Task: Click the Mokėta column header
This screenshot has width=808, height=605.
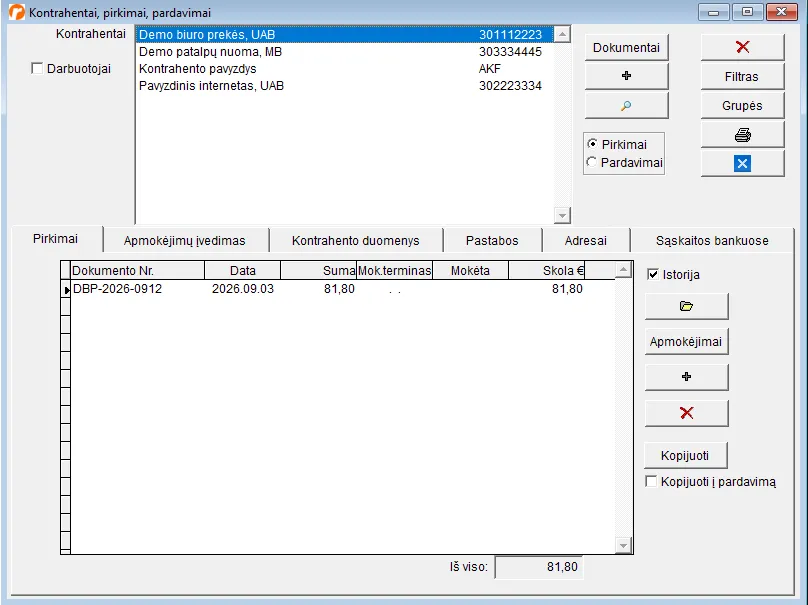Action: click(x=470, y=271)
